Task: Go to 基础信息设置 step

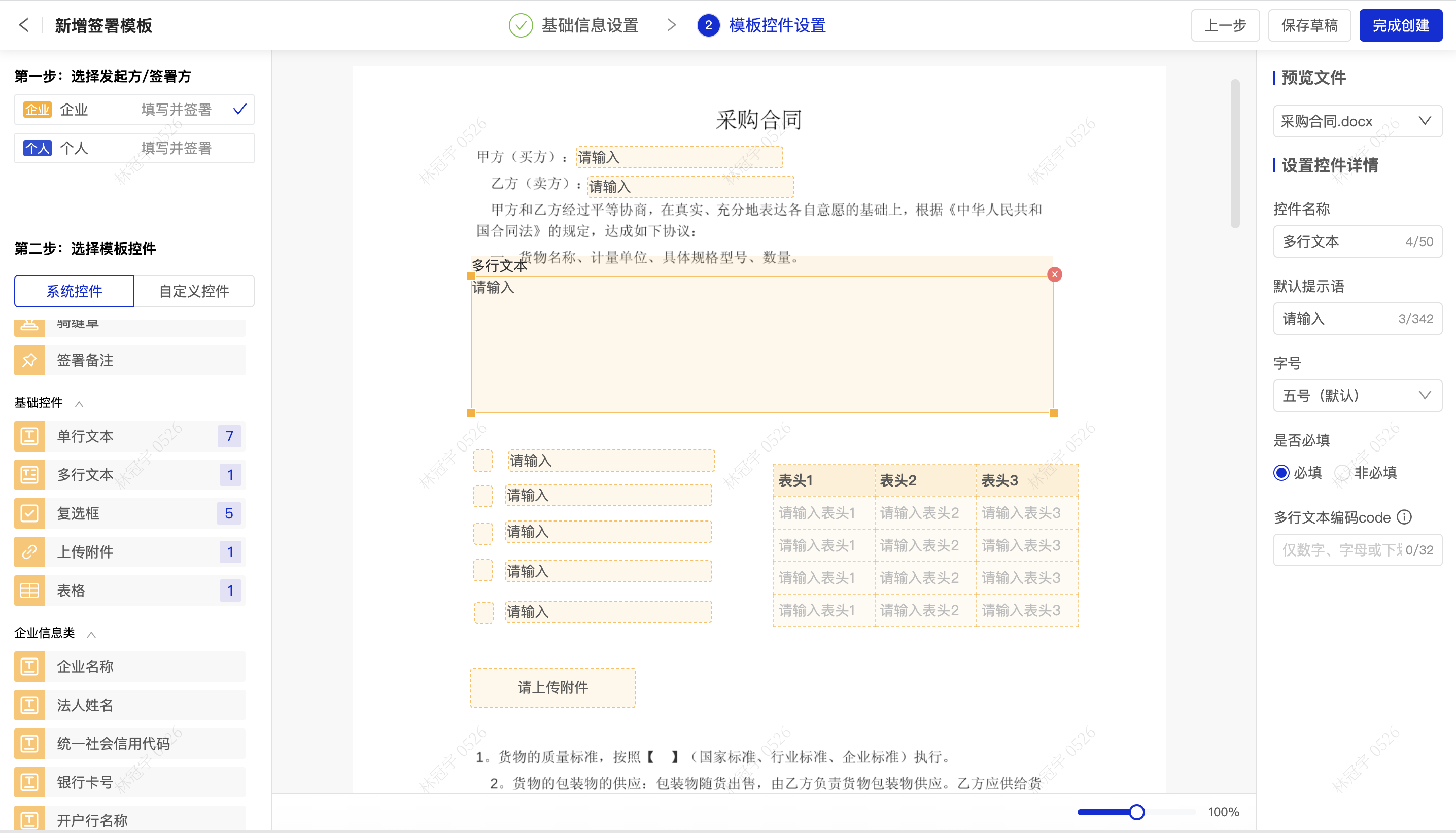Action: 590,25
